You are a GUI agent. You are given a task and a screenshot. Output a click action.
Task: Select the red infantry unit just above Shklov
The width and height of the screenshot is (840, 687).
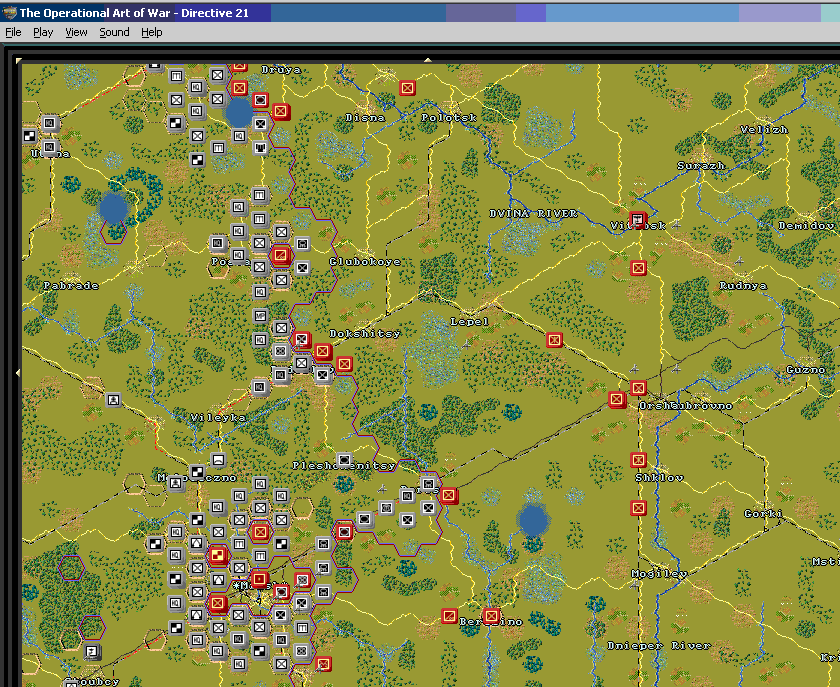[638, 460]
